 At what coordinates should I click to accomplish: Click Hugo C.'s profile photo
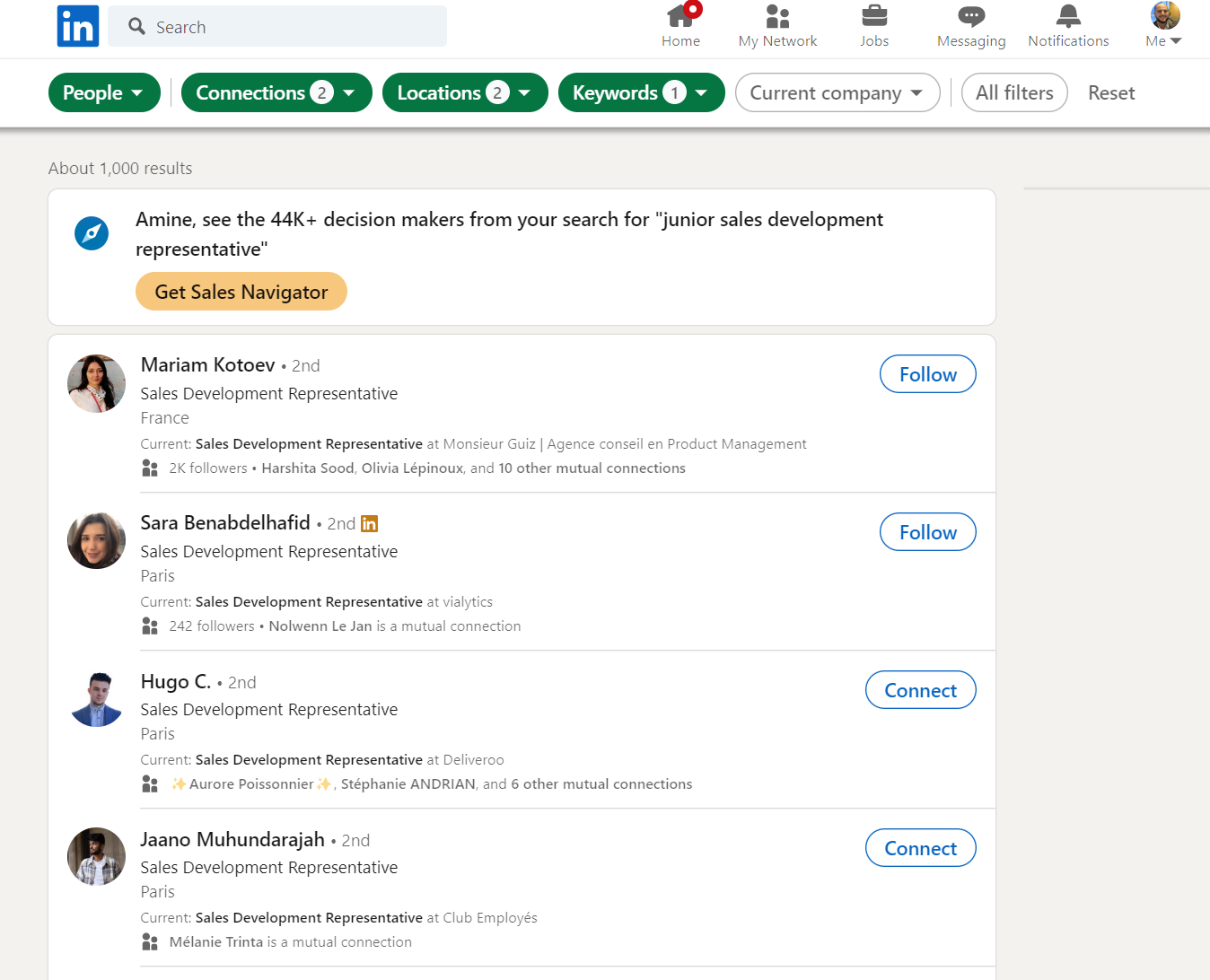(97, 699)
